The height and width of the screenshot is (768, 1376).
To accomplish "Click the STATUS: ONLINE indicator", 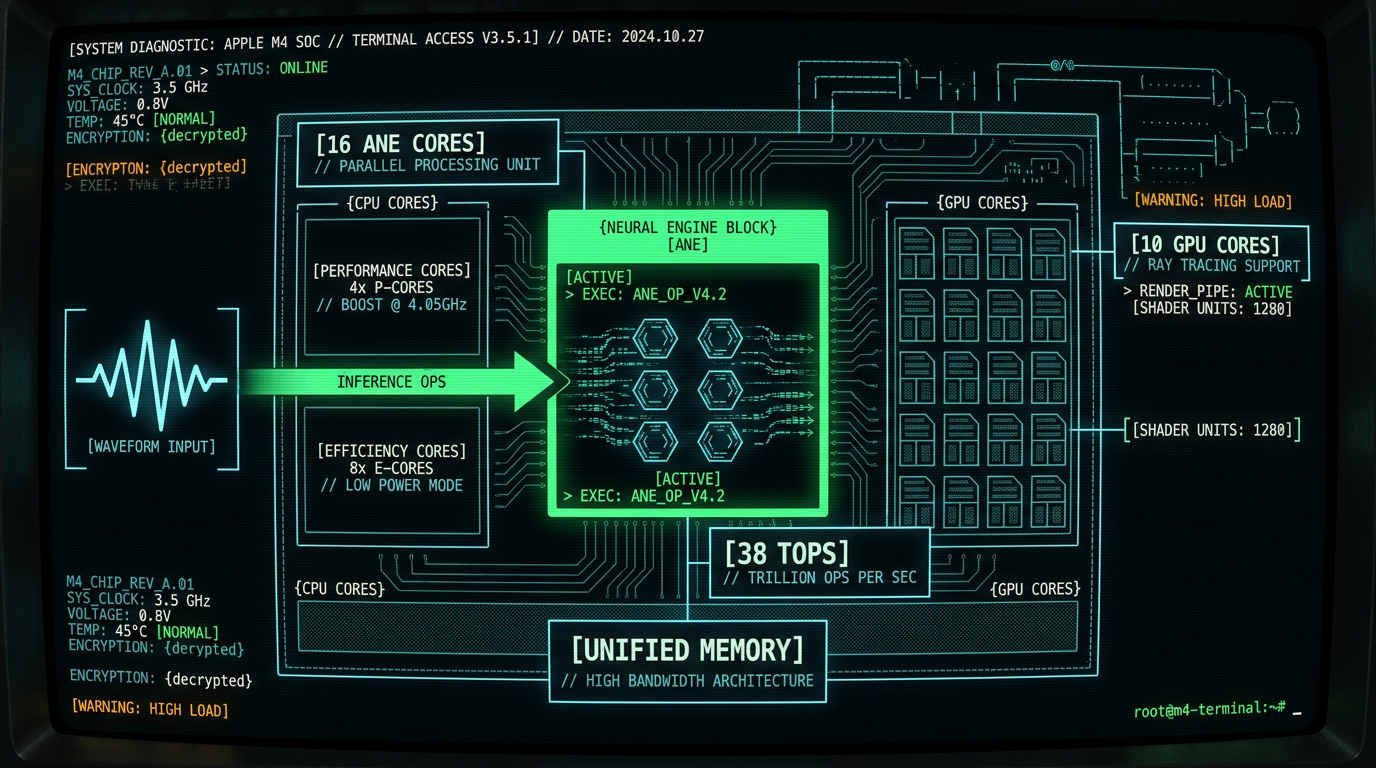I will (271, 69).
